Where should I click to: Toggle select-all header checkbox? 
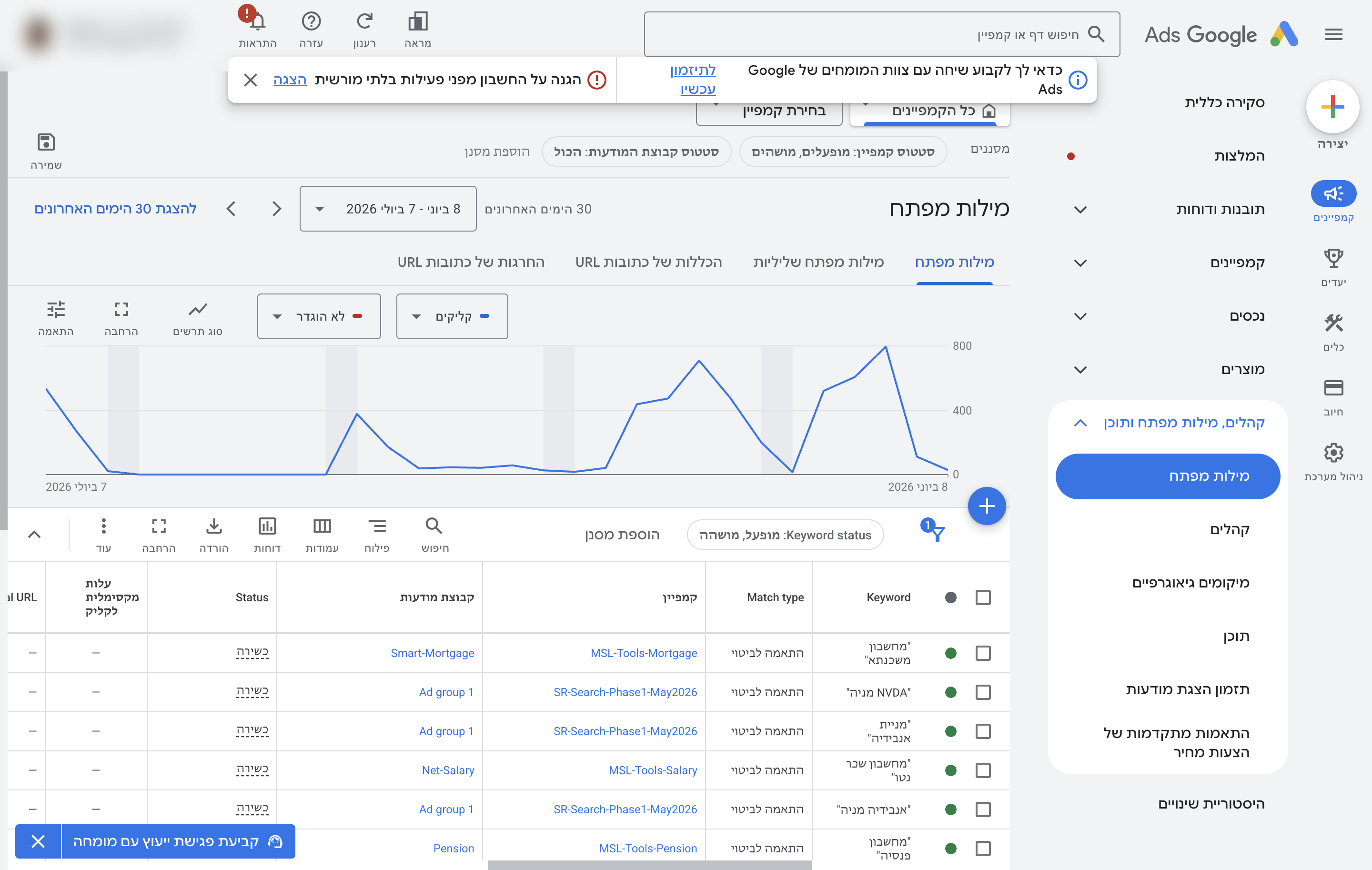[x=983, y=597]
